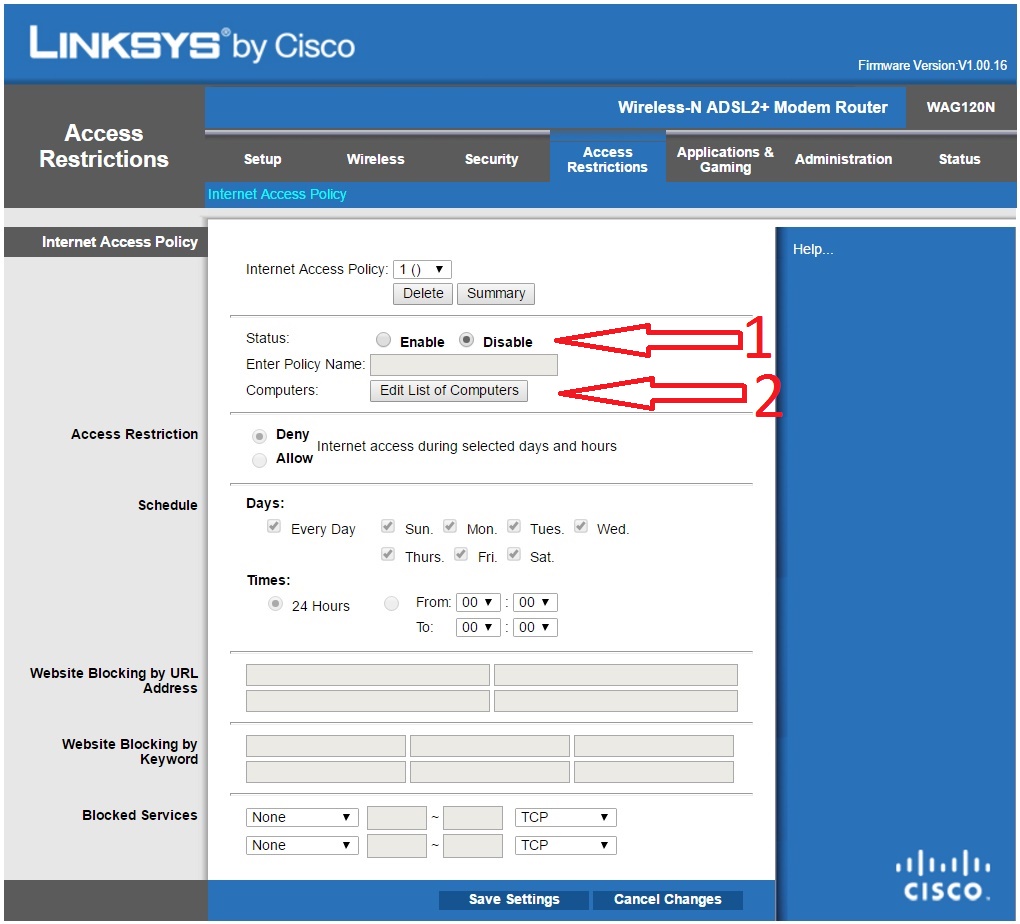1020x924 pixels.
Task: Click the bottom-right URL address blocking field
Action: point(615,701)
